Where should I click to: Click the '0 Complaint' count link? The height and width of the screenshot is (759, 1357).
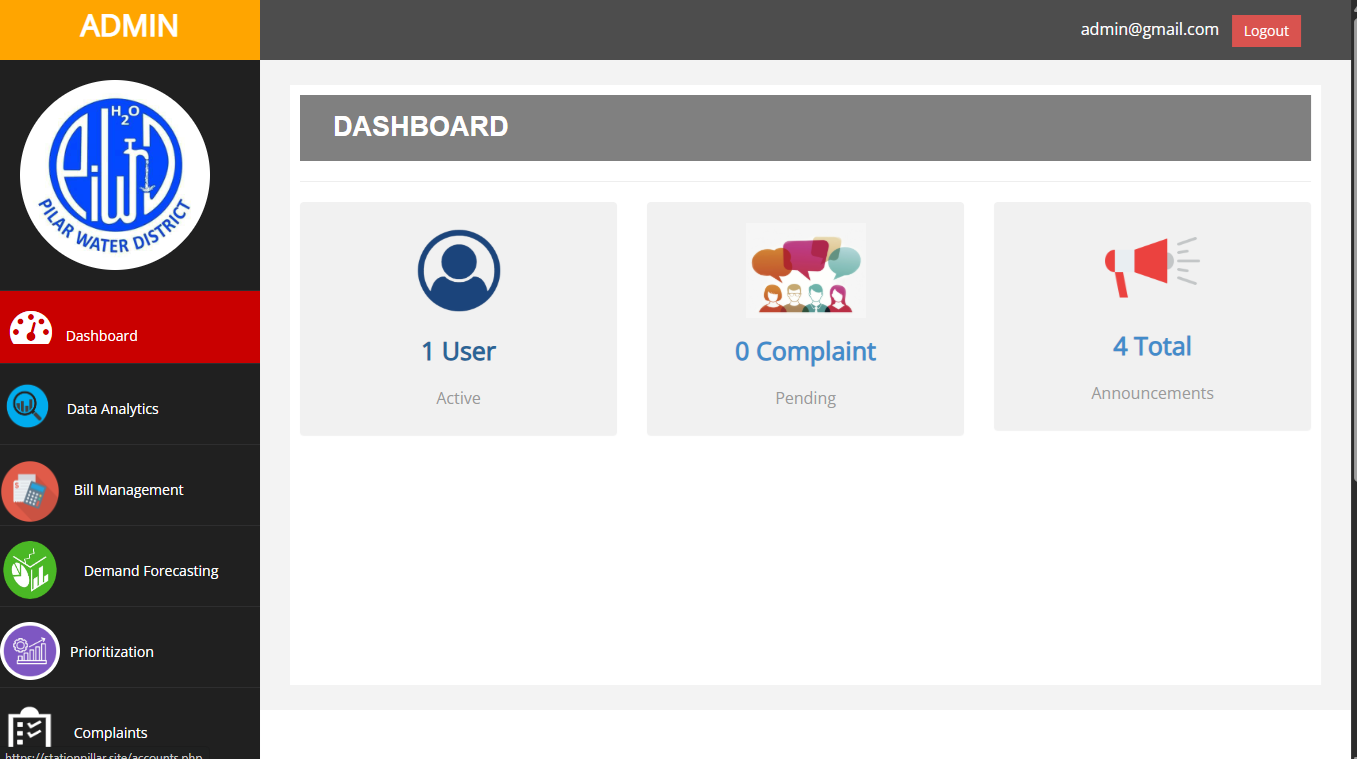(x=805, y=351)
